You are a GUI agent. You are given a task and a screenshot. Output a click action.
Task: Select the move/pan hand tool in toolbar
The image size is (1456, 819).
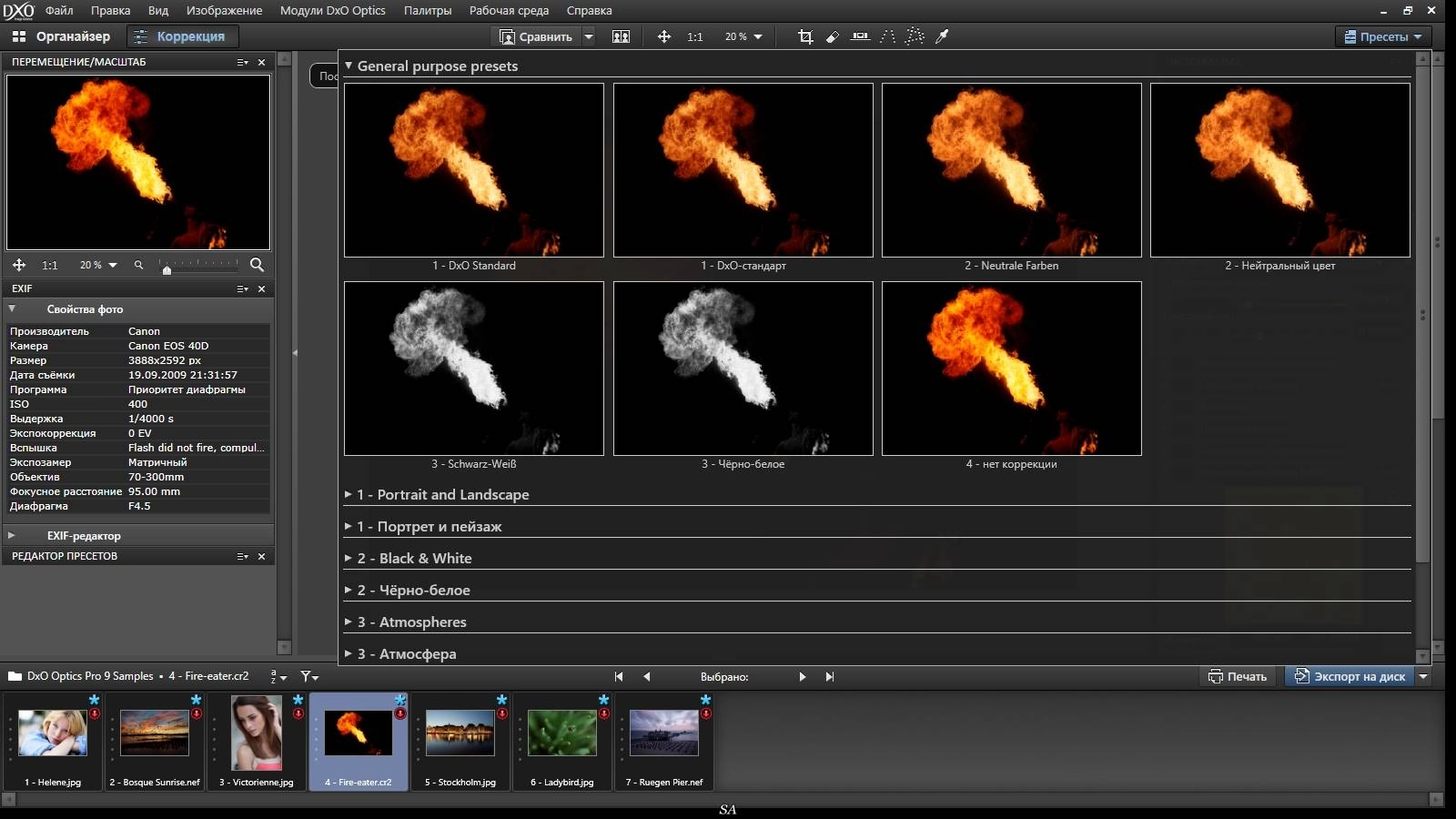click(664, 36)
